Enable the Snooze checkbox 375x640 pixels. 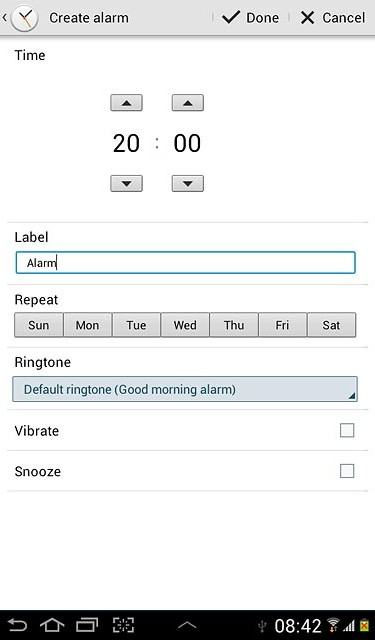[347, 471]
